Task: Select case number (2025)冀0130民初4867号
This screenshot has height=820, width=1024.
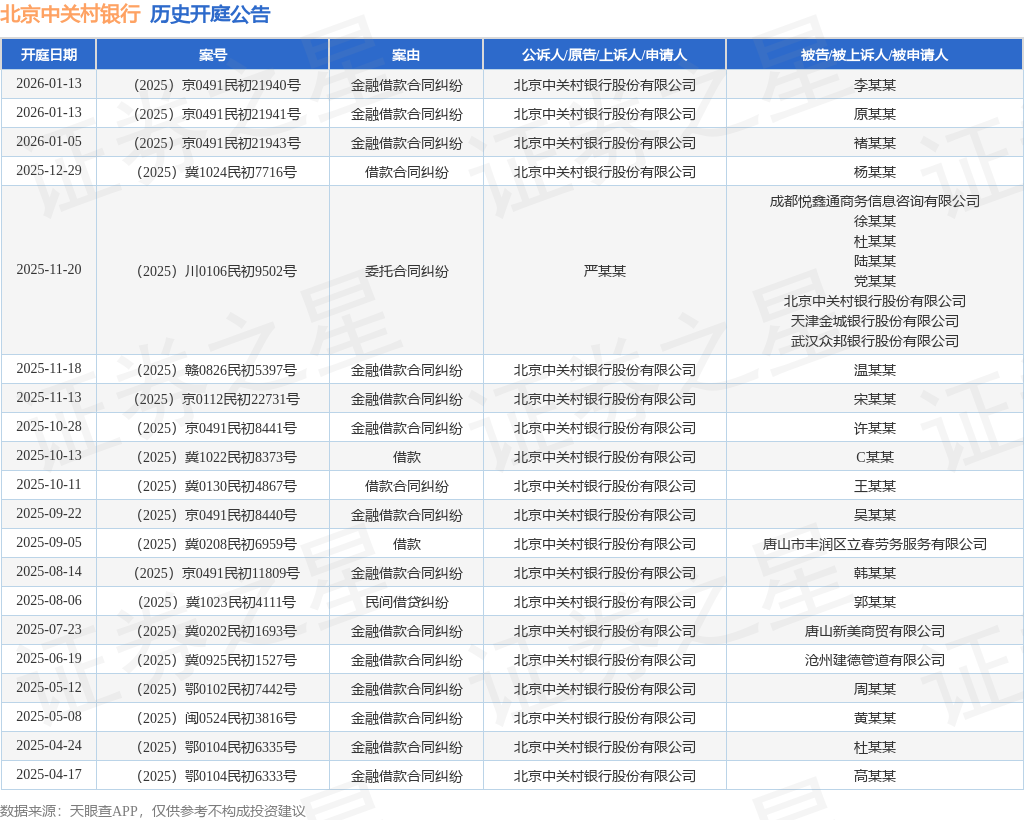Action: (217, 486)
